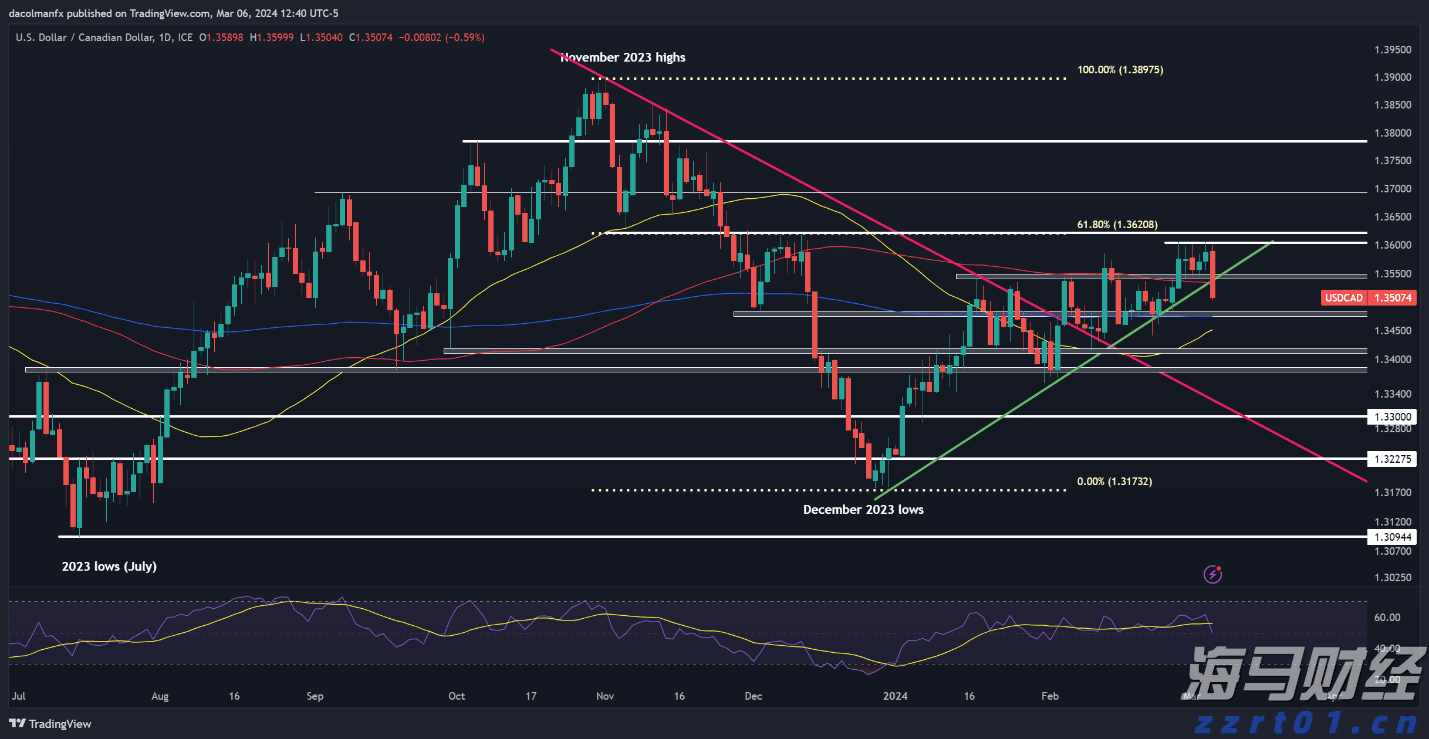The width and height of the screenshot is (1429, 739).
Task: Click the 1.33000 horizontal line price label
Action: (x=1392, y=416)
